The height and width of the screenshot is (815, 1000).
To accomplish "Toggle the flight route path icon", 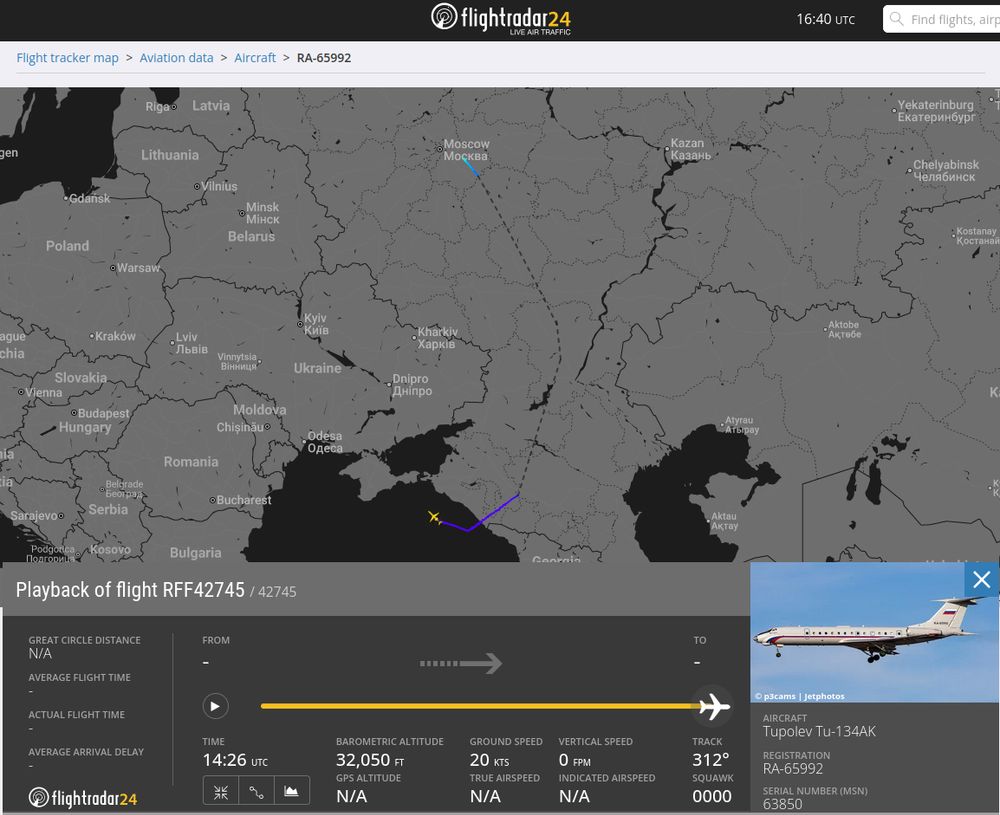I will 256,791.
